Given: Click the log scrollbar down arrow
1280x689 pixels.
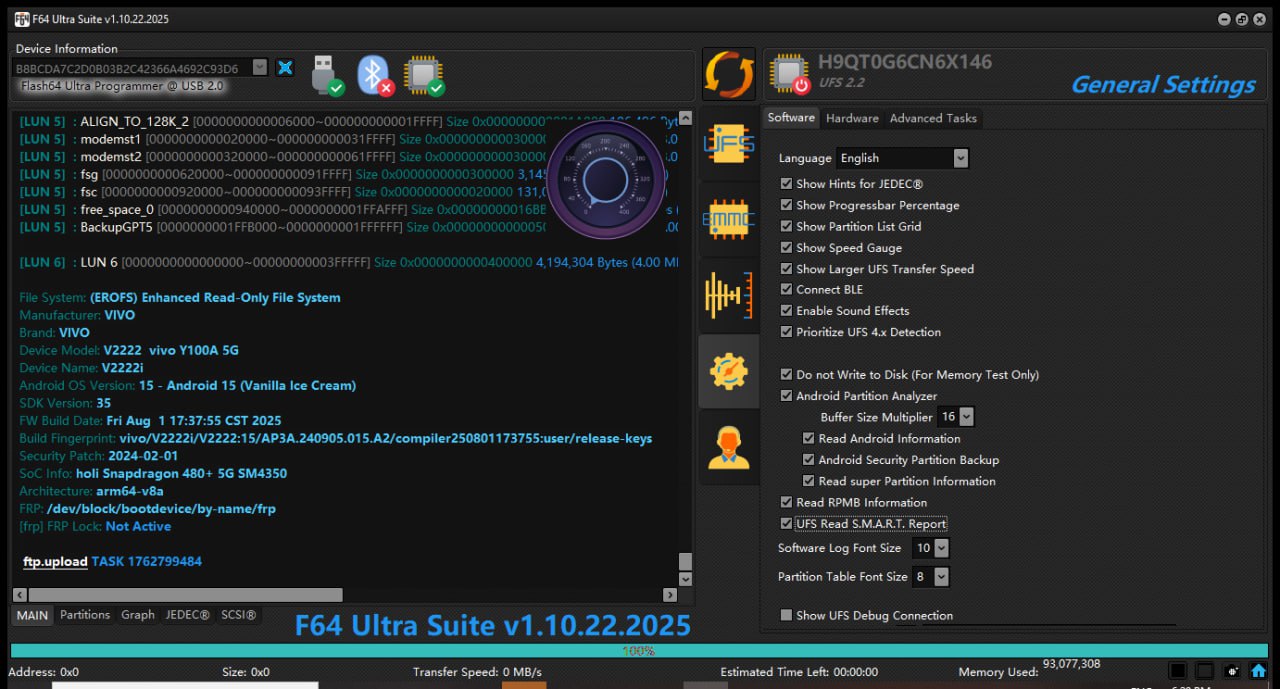Looking at the screenshot, I should pyautogui.click(x=685, y=579).
